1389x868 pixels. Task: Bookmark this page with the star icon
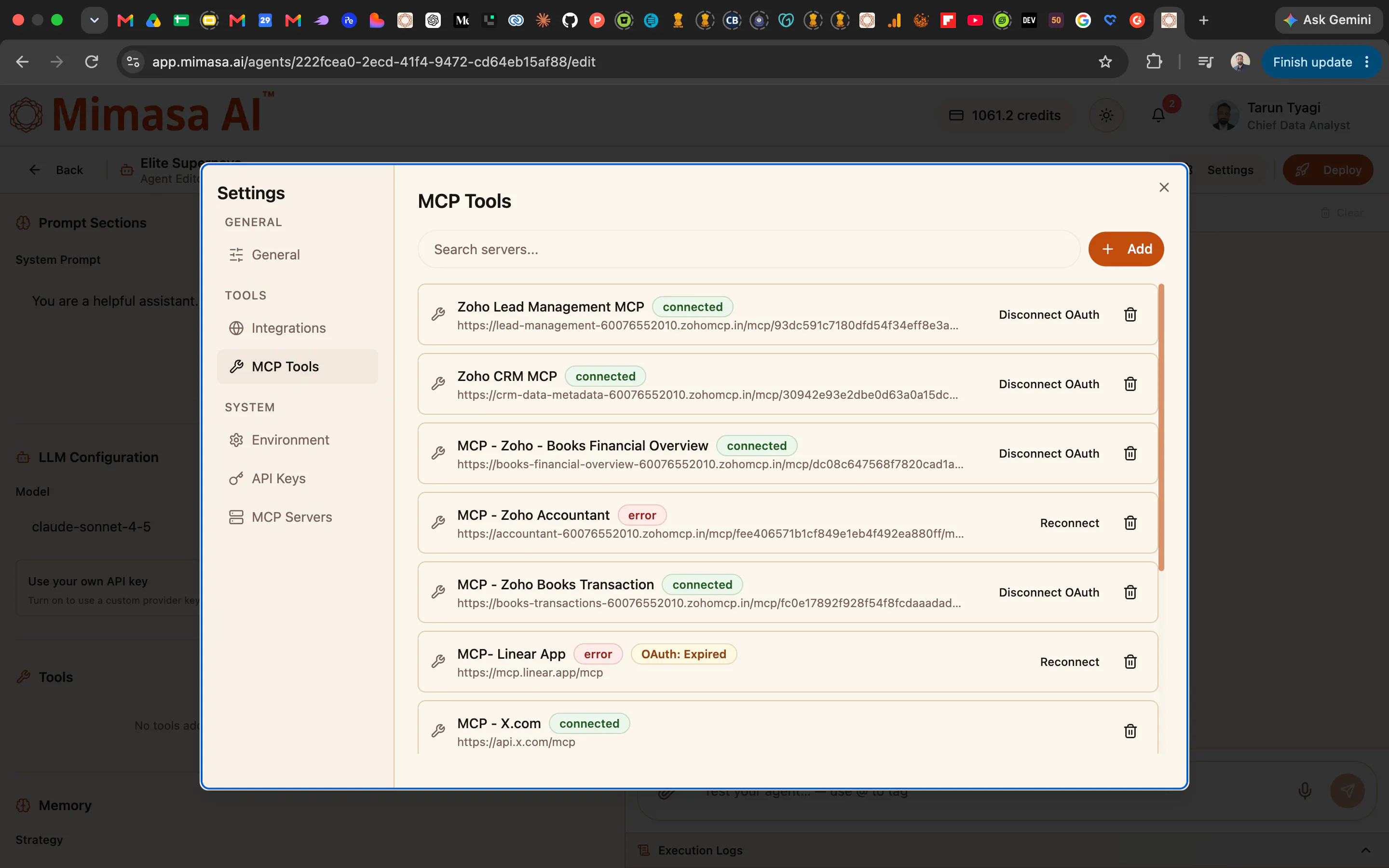[x=1105, y=62]
